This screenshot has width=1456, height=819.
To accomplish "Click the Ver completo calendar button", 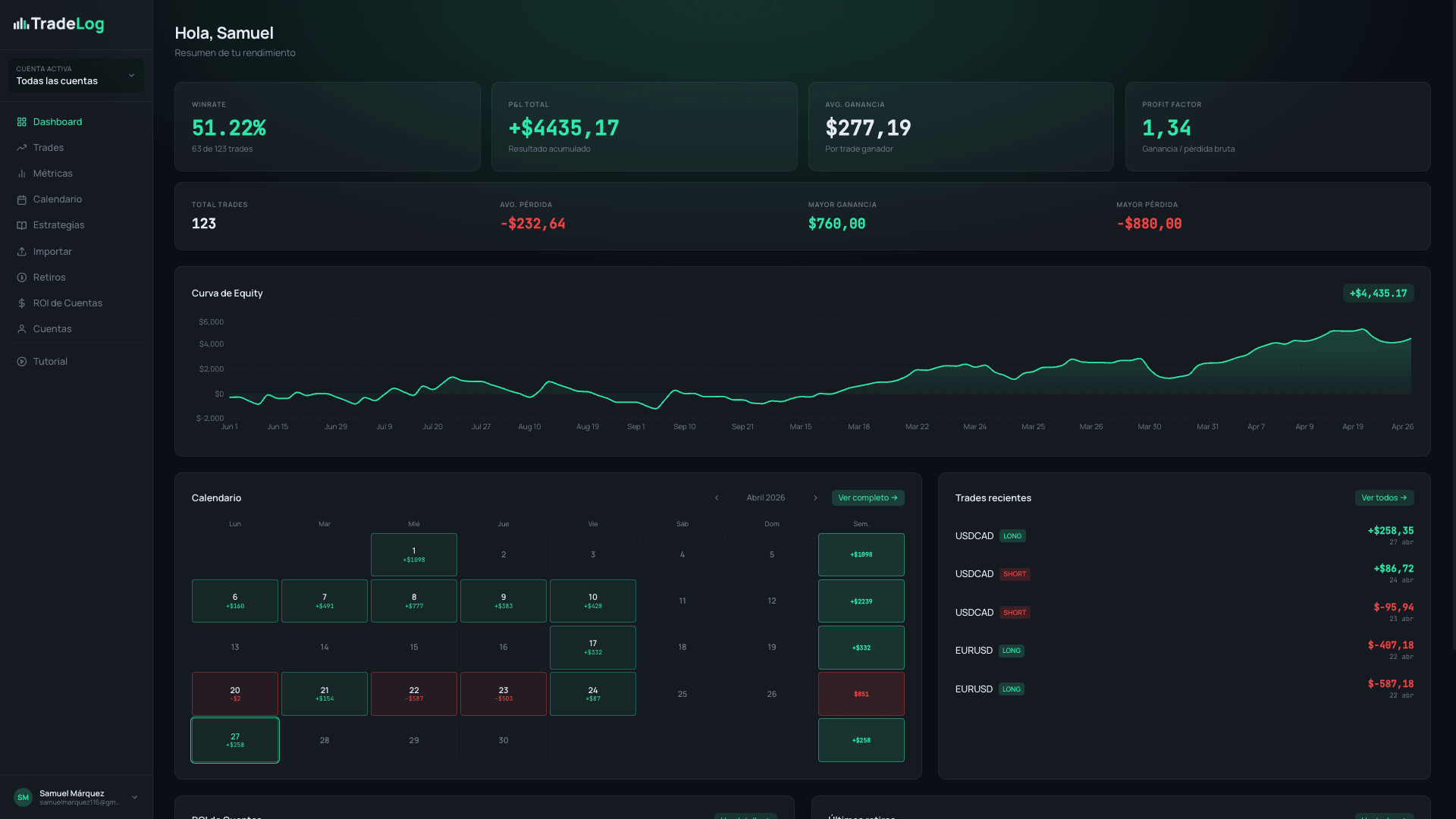I will tap(868, 498).
